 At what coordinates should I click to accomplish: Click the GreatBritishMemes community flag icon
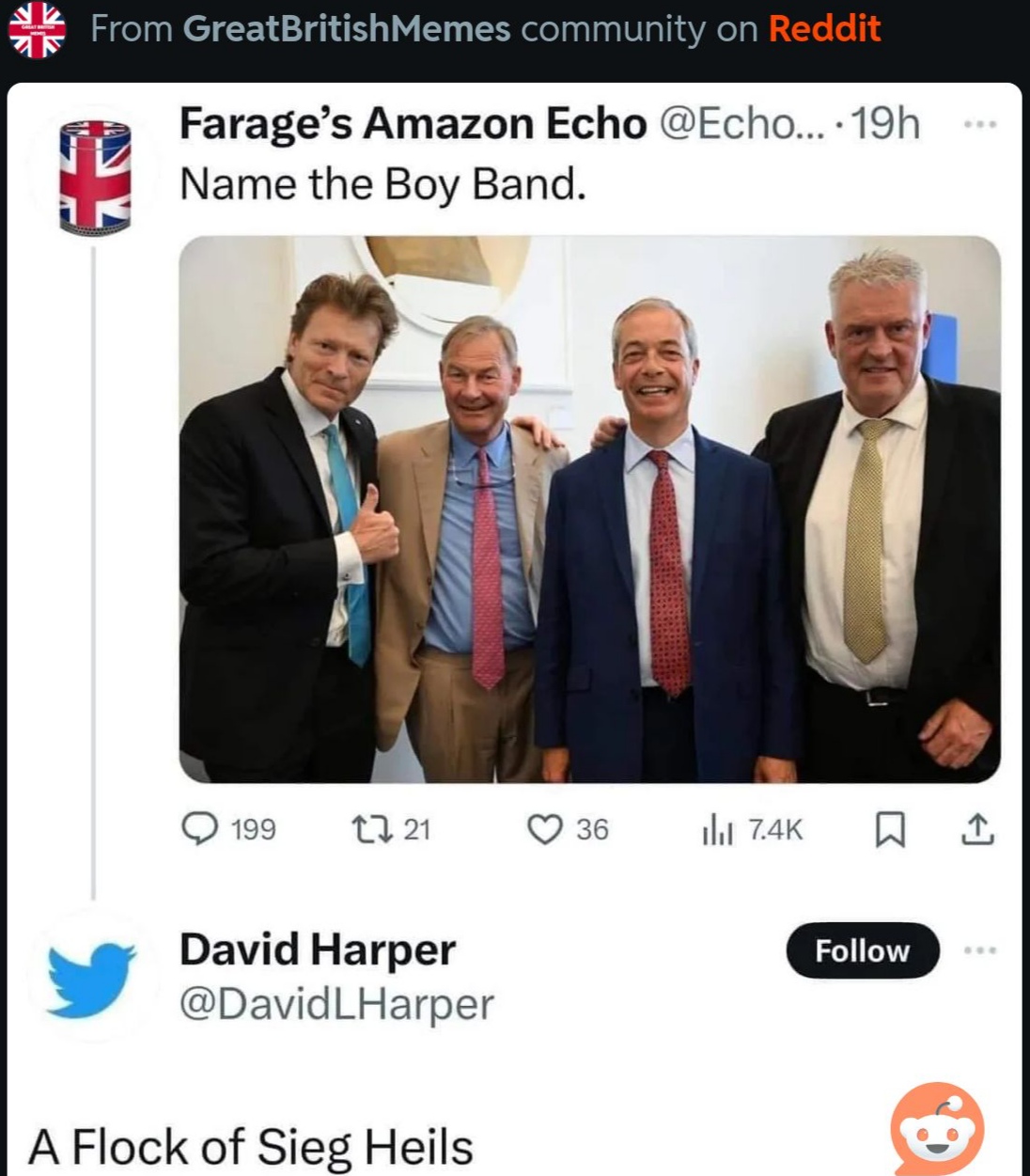[37, 30]
